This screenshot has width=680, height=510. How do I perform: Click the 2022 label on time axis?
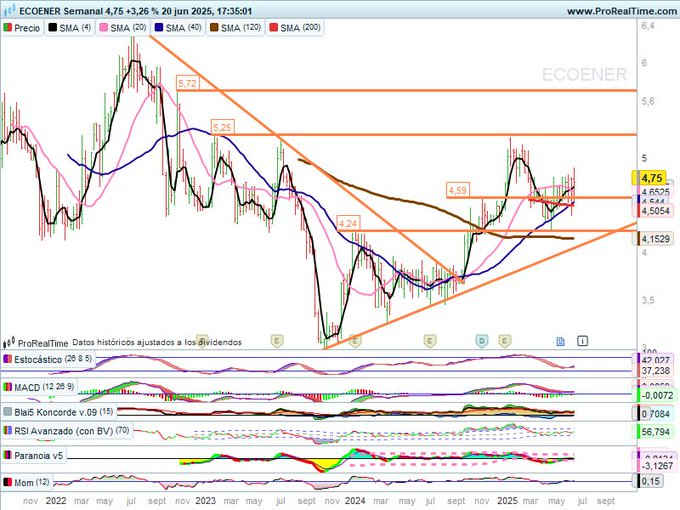(x=56, y=501)
